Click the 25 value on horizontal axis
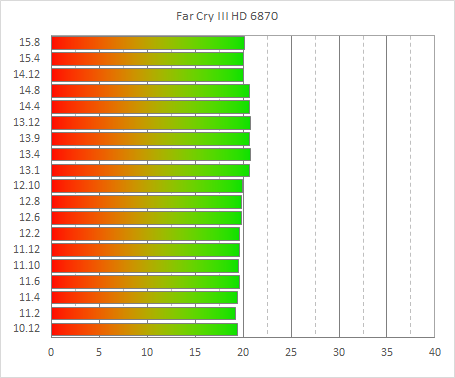The width and height of the screenshot is (455, 378). pos(291,352)
